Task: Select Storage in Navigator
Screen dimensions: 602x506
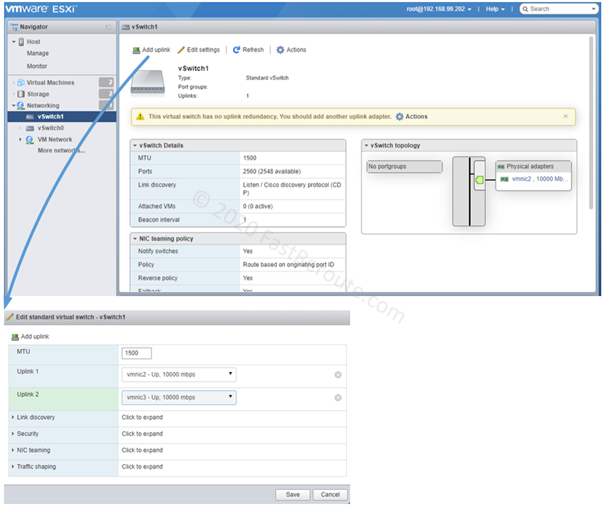Action: (38, 94)
